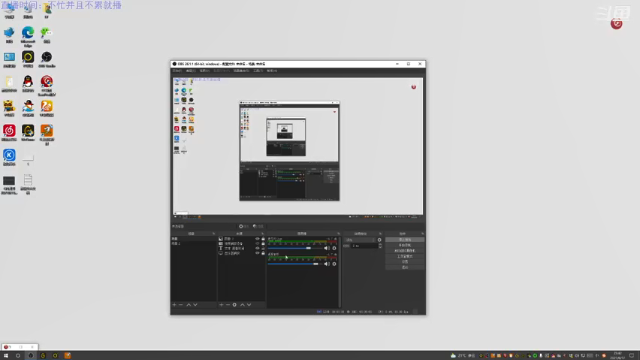Add a new scene with the plus icon
Screen dimensions: 640x360
pyautogui.click(x=174, y=305)
